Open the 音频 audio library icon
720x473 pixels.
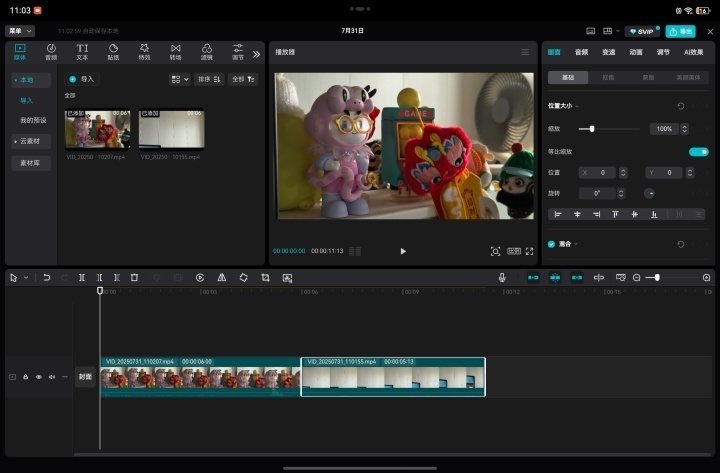[x=51, y=52]
